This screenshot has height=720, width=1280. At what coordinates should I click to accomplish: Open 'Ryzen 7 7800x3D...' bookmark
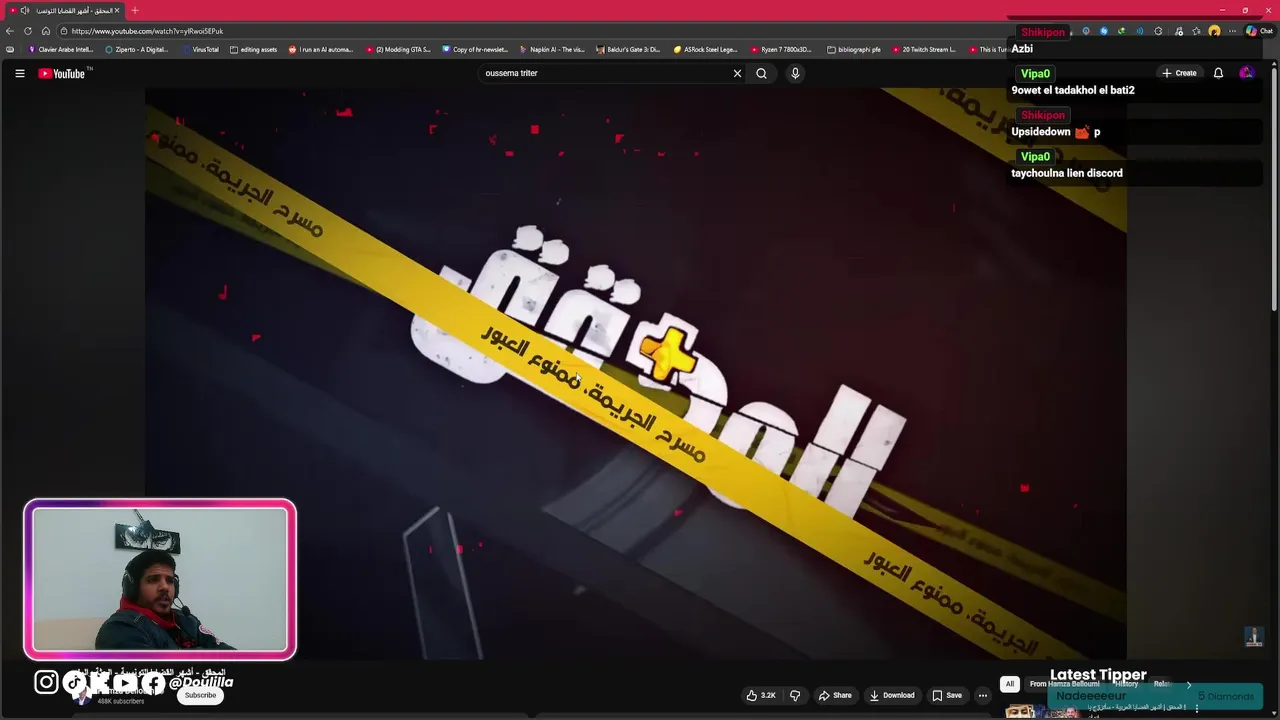781,49
